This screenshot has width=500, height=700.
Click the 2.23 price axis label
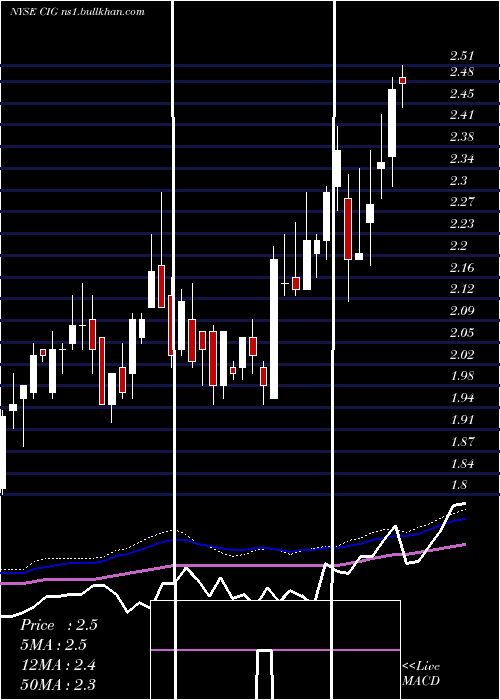[x=462, y=224]
